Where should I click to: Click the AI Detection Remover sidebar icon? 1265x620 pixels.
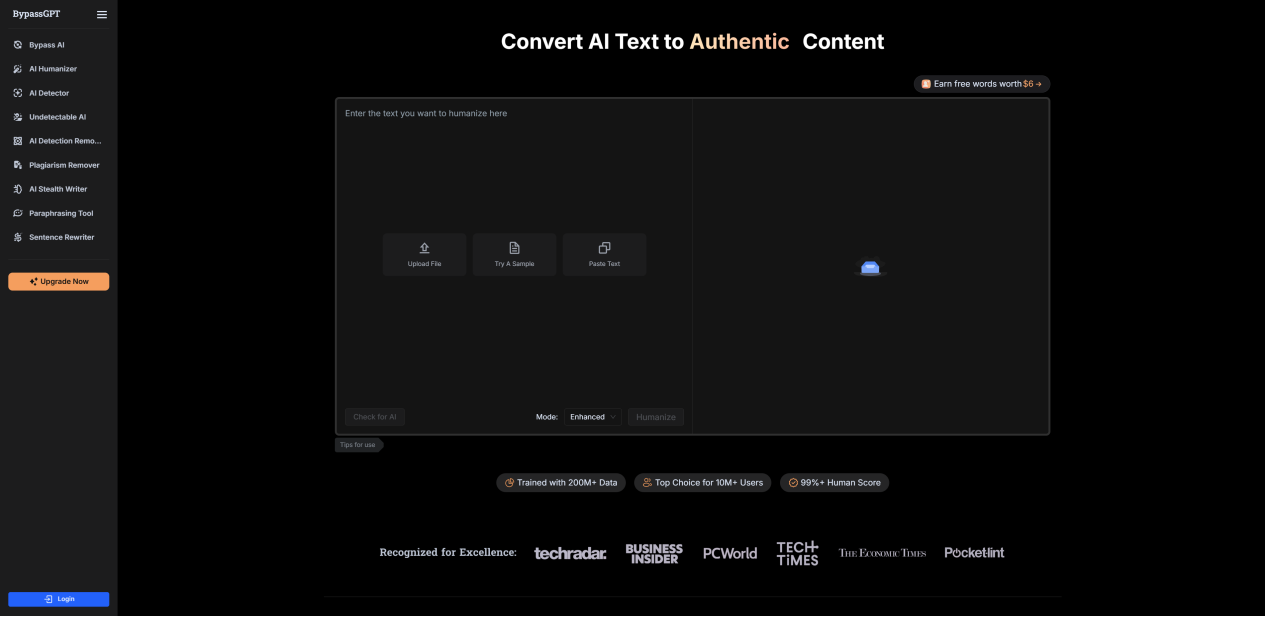pos(18,141)
